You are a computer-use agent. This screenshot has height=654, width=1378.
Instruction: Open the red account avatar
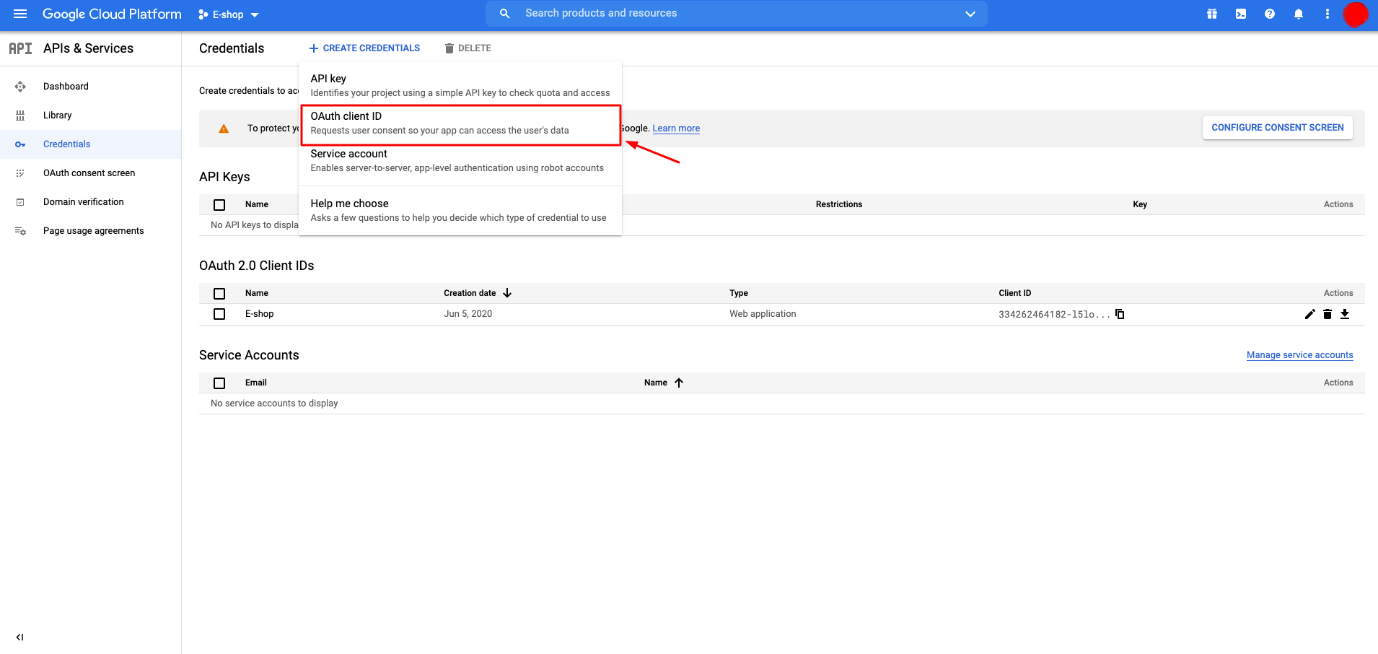point(1355,14)
